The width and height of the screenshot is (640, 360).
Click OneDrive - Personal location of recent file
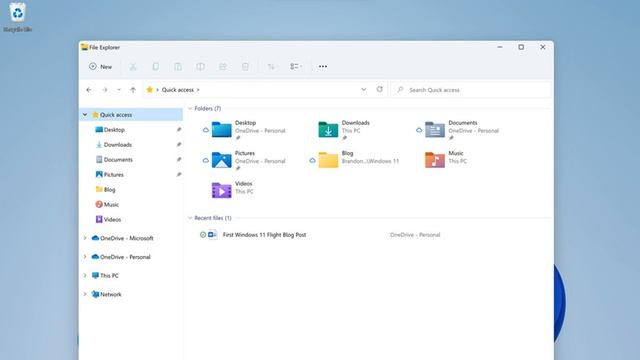coord(415,235)
